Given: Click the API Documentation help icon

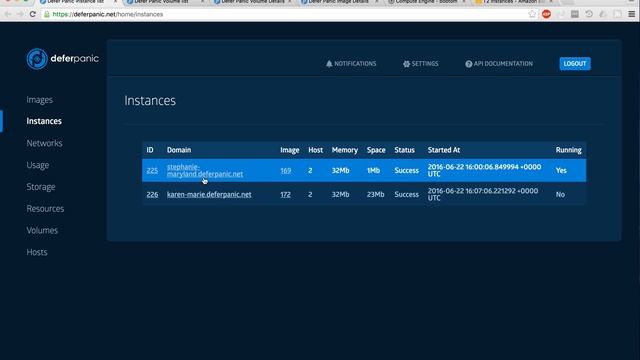Looking at the screenshot, I should tap(469, 64).
